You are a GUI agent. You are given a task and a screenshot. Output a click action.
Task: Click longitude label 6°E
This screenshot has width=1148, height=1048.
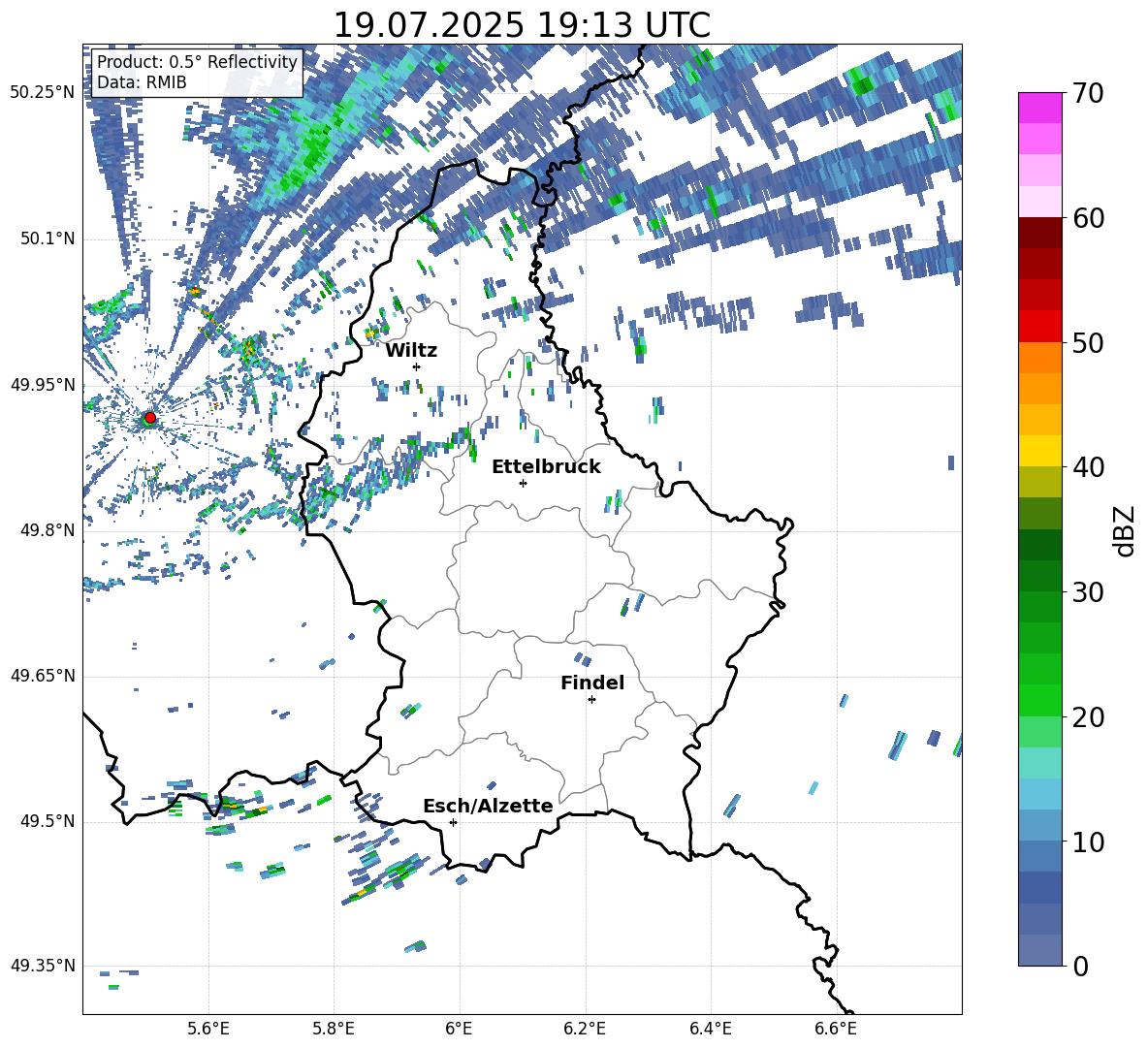[459, 1029]
